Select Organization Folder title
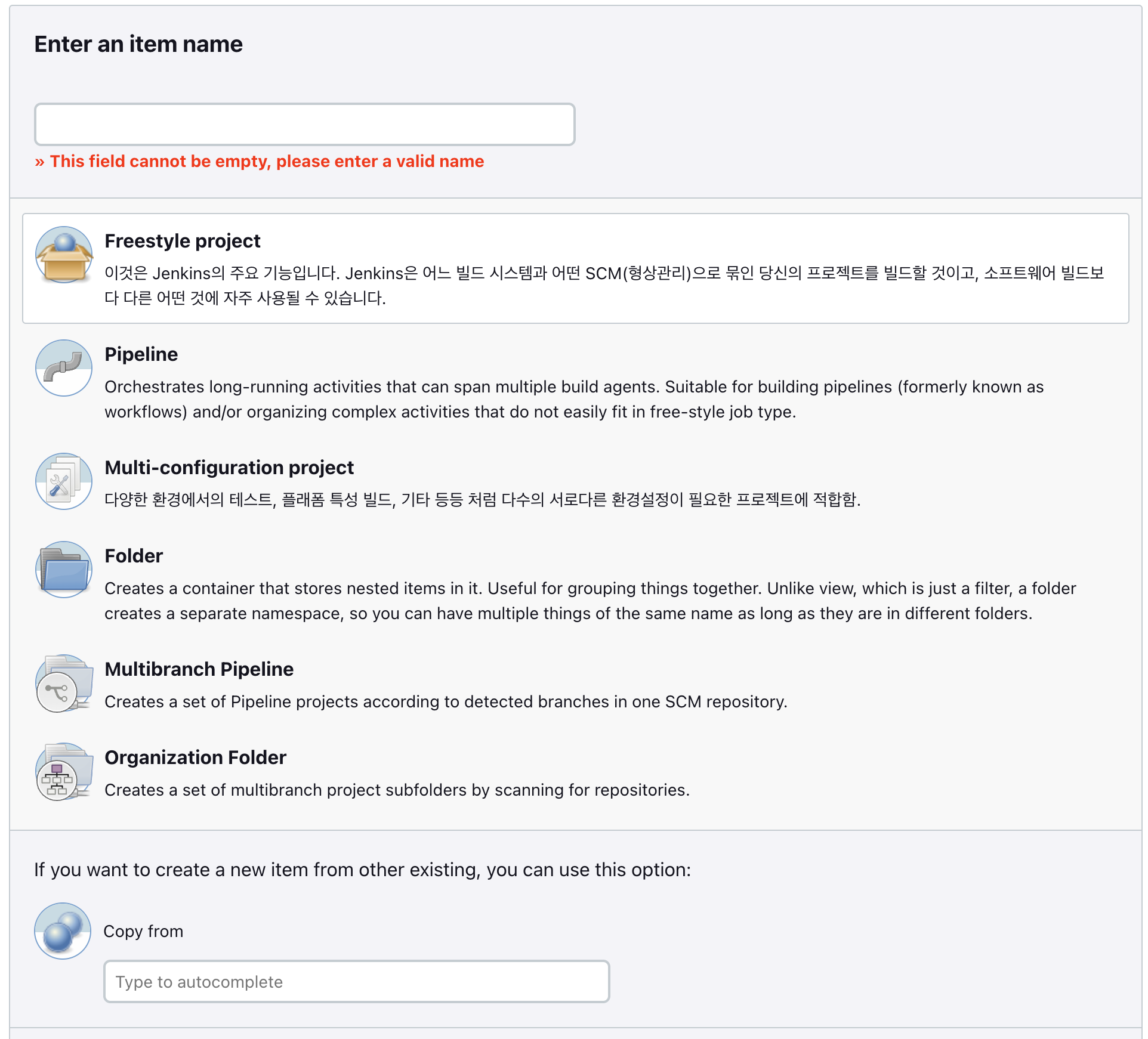This screenshot has width=1148, height=1039. 195,757
